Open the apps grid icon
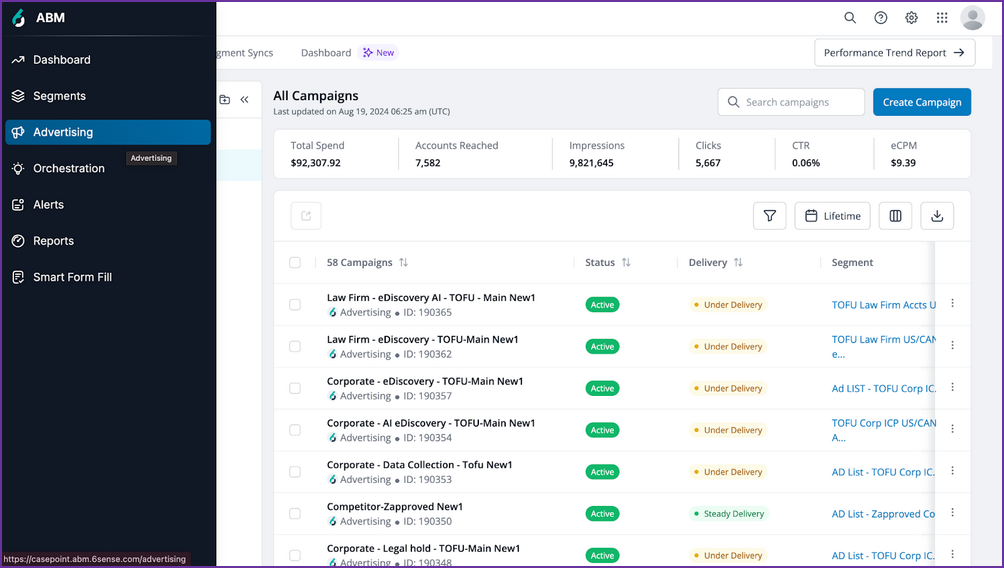Image resolution: width=1004 pixels, height=568 pixels. pos(942,18)
